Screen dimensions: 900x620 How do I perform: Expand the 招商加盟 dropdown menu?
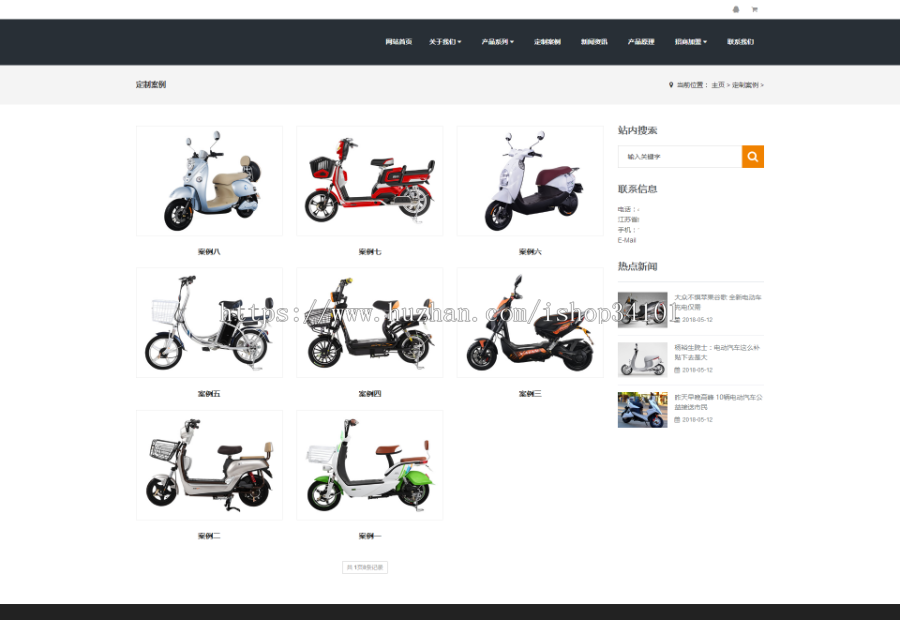691,42
